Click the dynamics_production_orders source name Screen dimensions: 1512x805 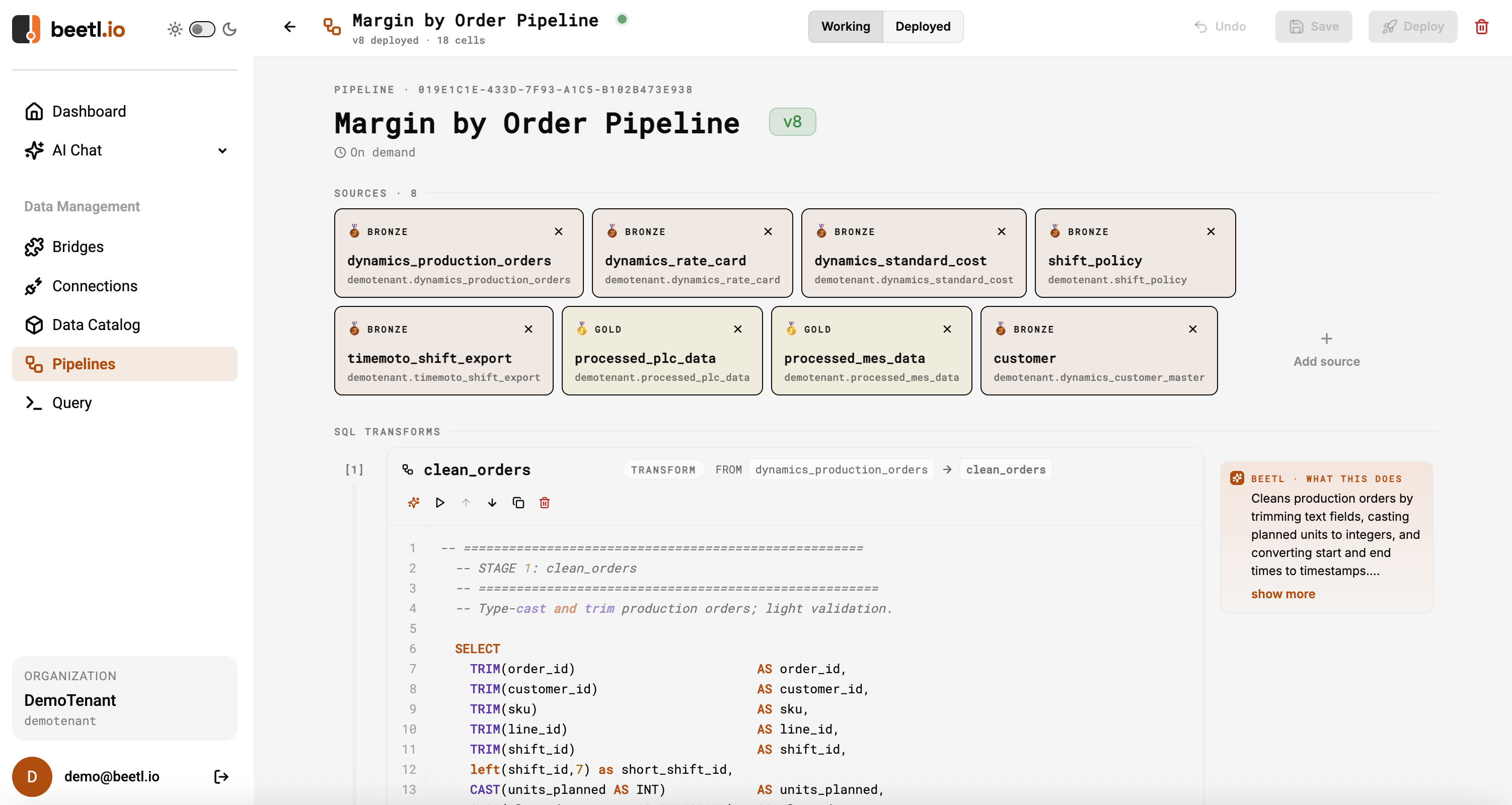449,261
